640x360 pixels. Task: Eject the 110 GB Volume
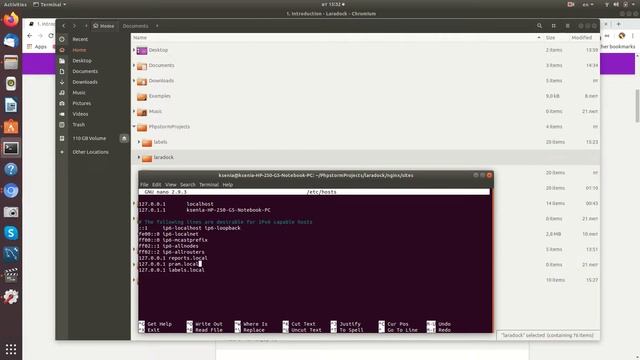point(124,138)
